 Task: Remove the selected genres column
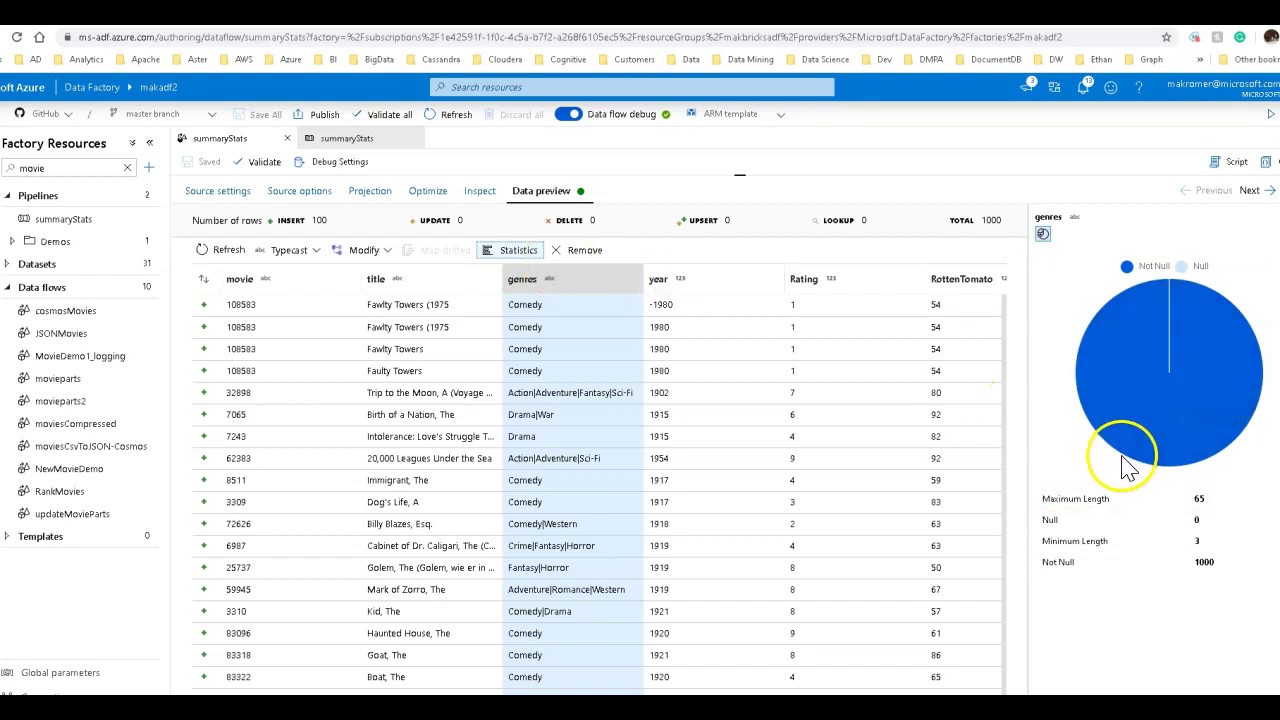[576, 250]
